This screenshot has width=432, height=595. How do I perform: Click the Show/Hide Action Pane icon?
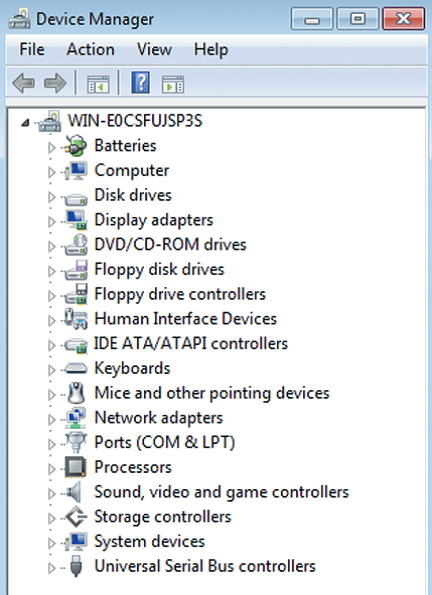tap(173, 84)
